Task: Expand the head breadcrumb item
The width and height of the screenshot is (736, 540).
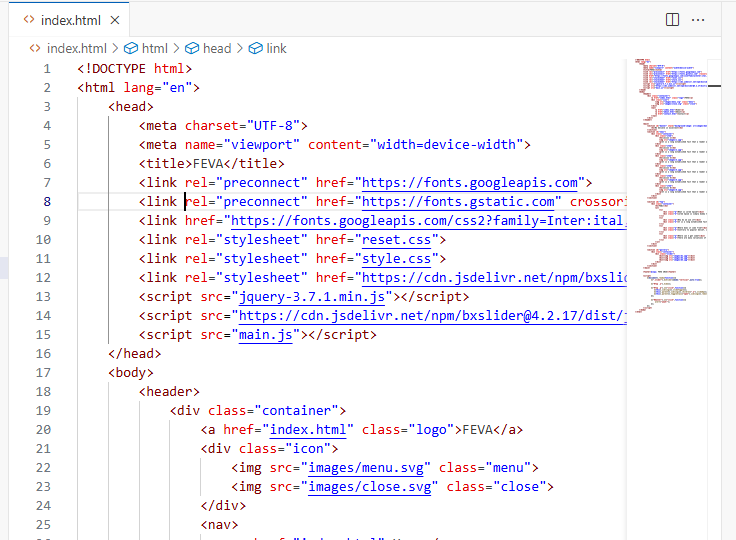Action: click(216, 48)
